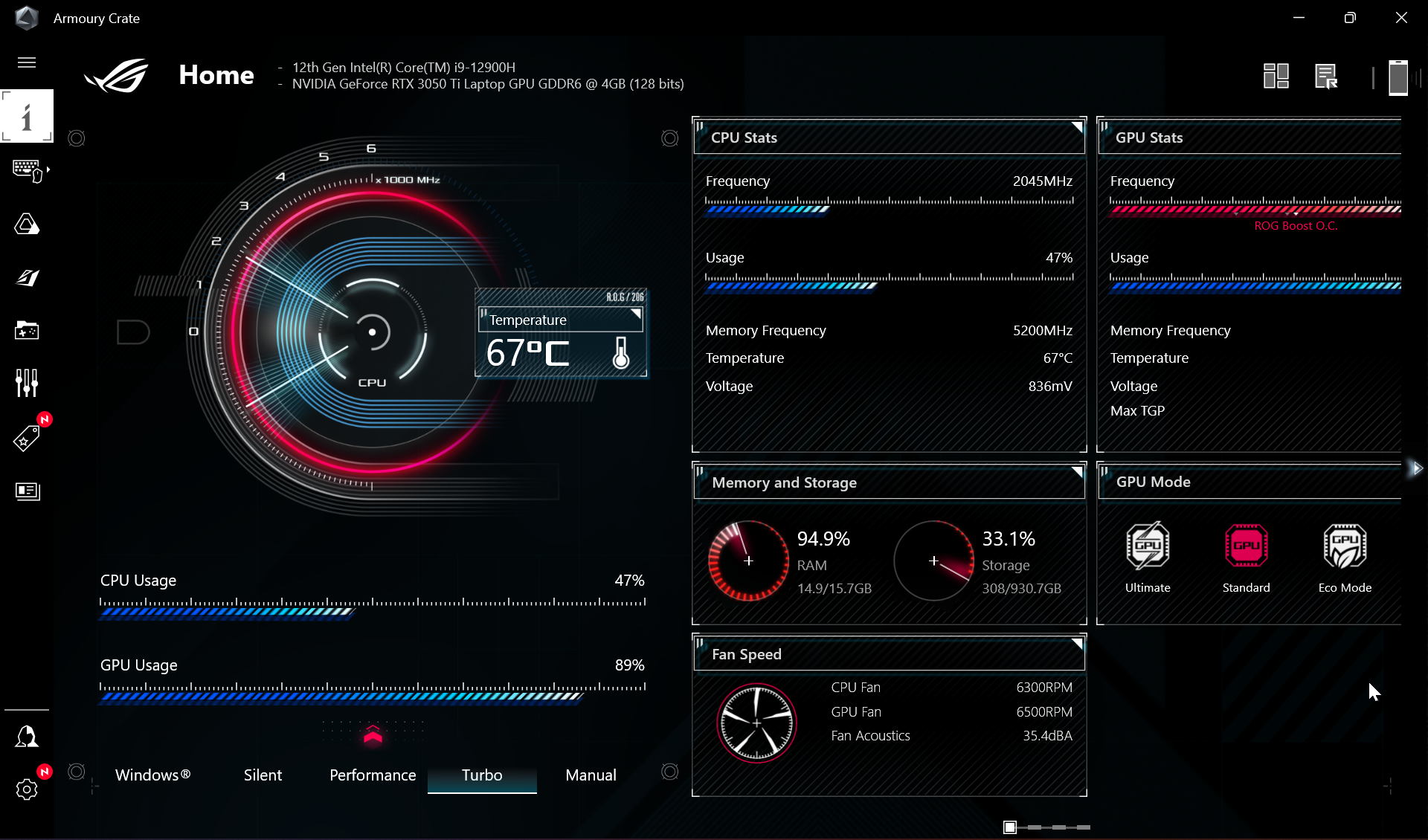The width and height of the screenshot is (1428, 840).
Task: Click the RAM usage gauge
Action: pyautogui.click(x=748, y=560)
